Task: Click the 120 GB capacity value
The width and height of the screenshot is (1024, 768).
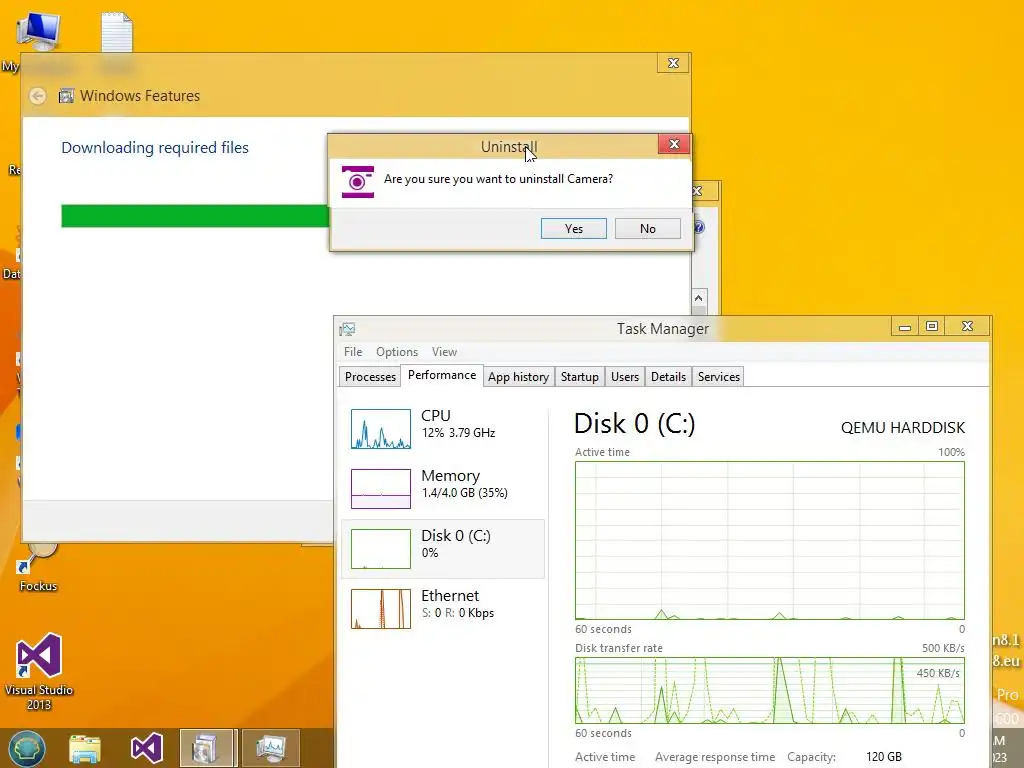Action: pos(884,757)
